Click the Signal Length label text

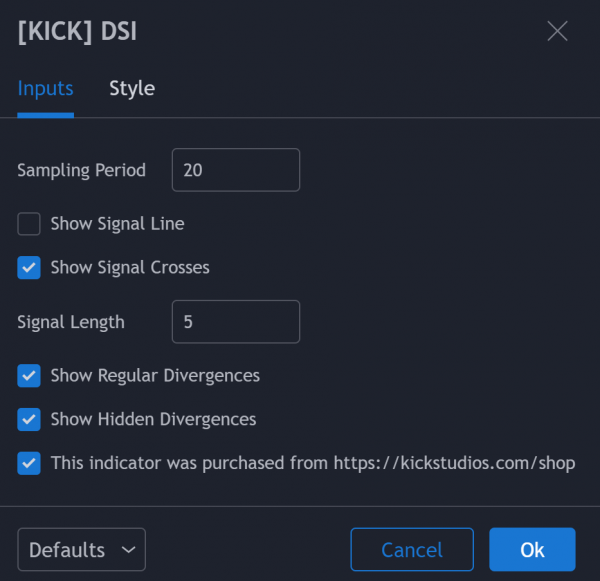pyautogui.click(x=71, y=322)
